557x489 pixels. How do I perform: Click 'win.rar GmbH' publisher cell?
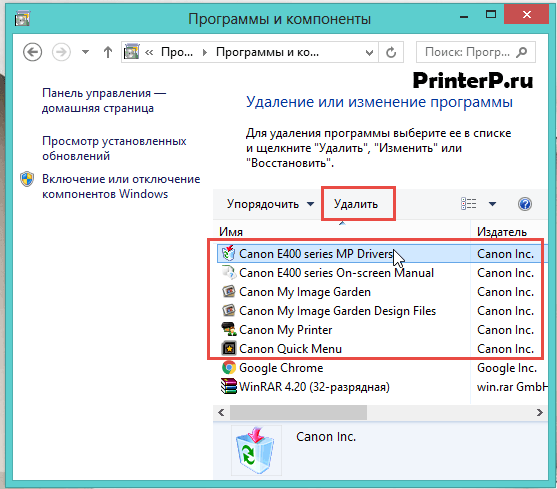(x=511, y=387)
